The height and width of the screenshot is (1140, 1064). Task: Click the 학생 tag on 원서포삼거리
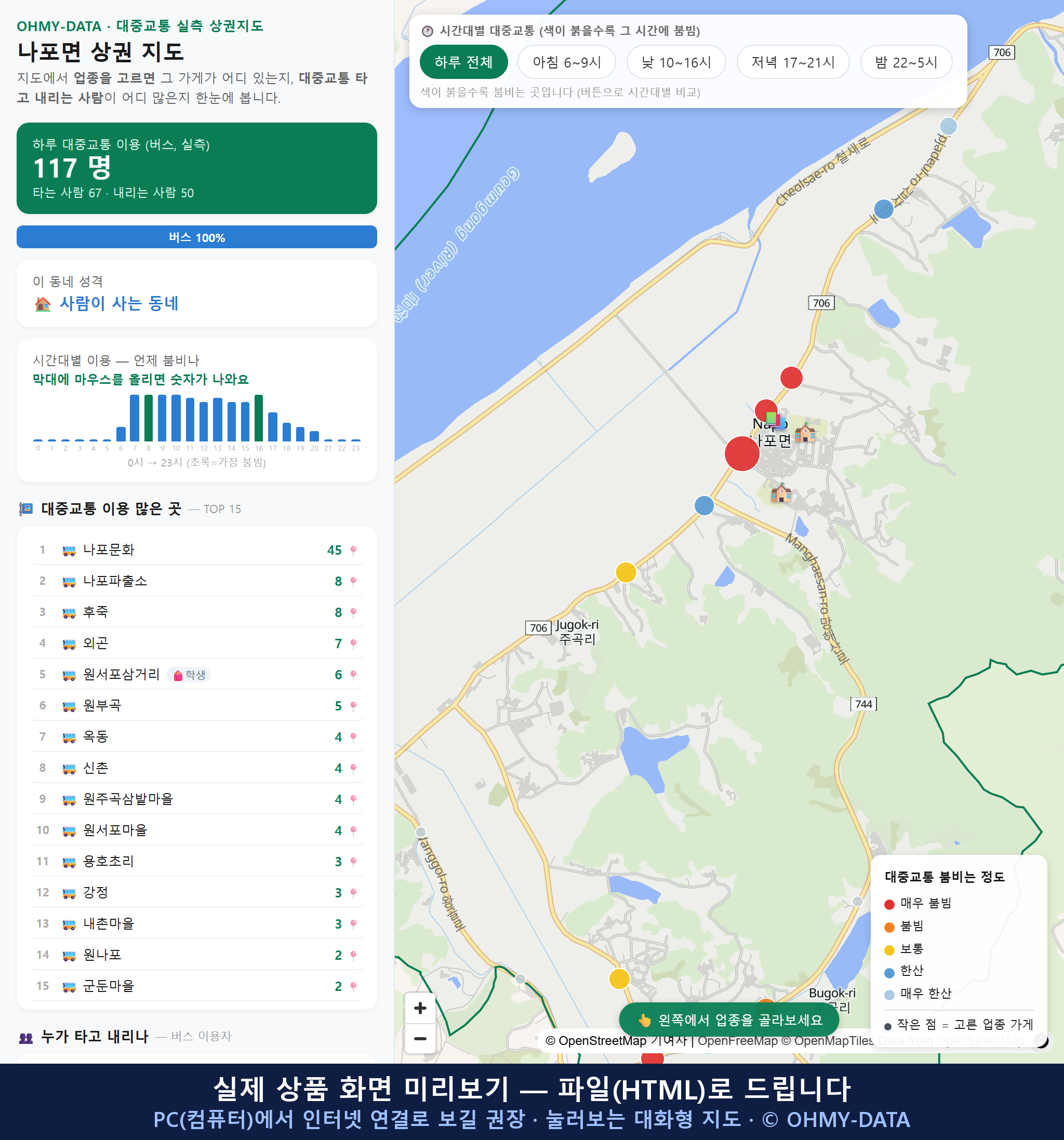pos(189,675)
